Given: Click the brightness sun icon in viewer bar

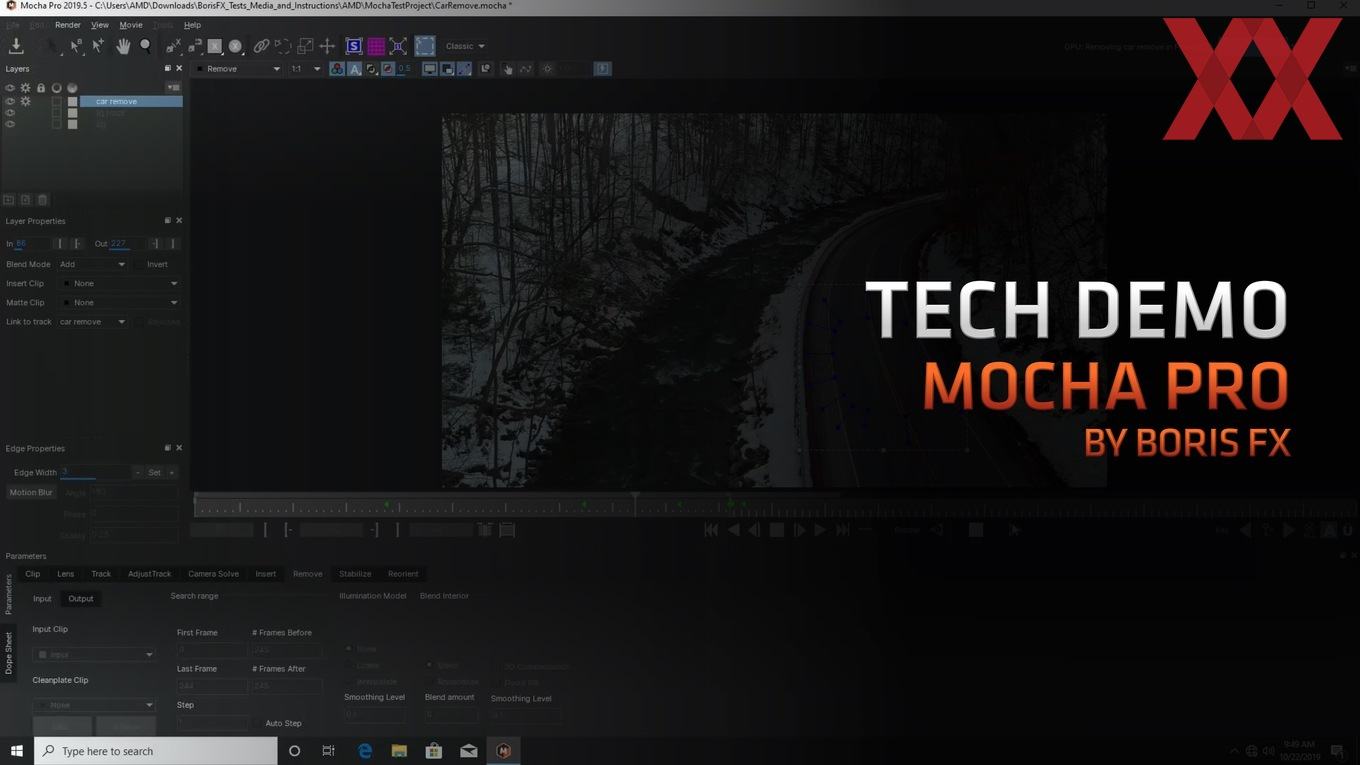Looking at the screenshot, I should tap(547, 69).
